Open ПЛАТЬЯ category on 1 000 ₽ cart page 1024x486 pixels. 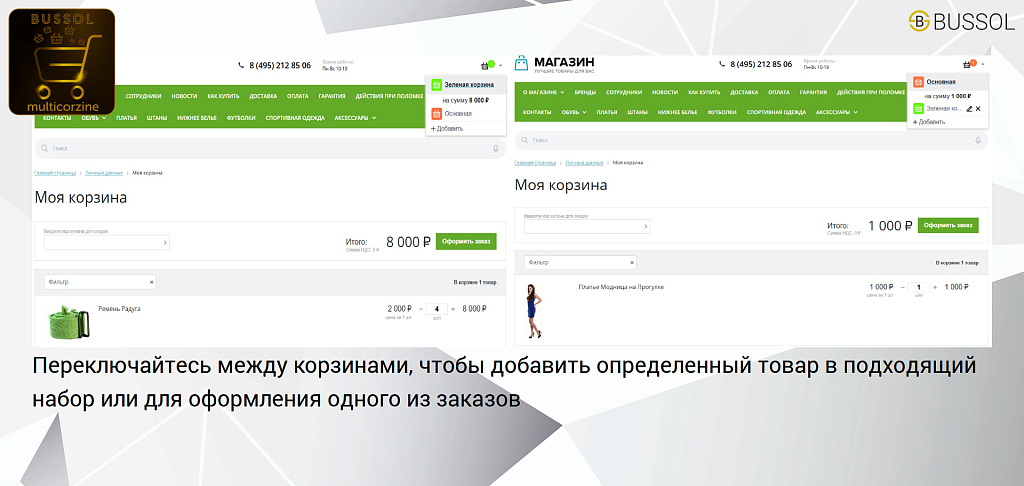pyautogui.click(x=607, y=112)
